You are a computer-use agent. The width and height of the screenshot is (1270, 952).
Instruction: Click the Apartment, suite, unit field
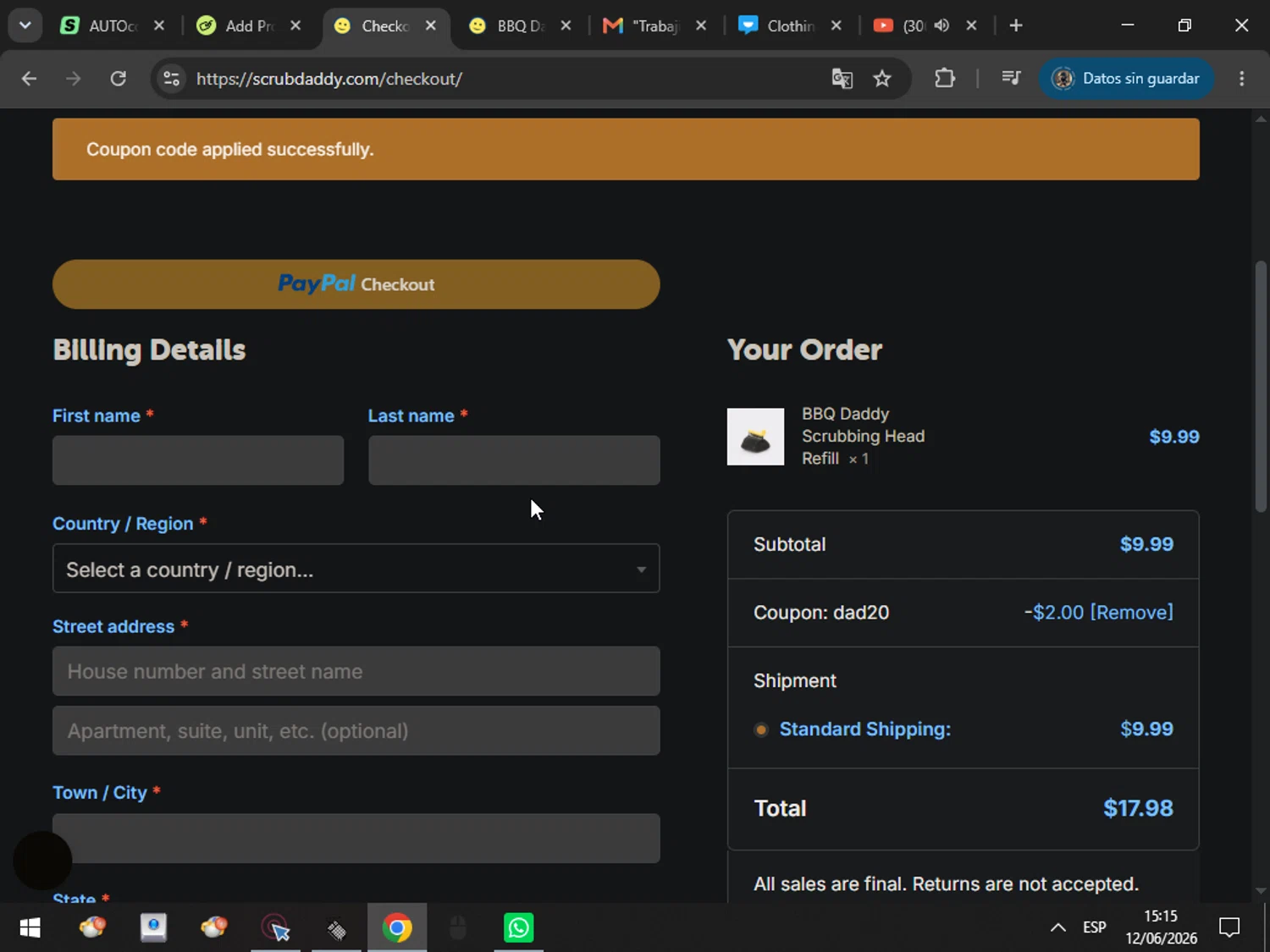356,730
